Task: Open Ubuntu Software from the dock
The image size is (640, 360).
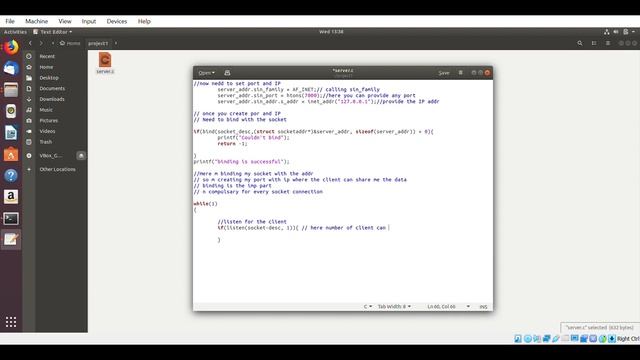Action: tap(11, 154)
